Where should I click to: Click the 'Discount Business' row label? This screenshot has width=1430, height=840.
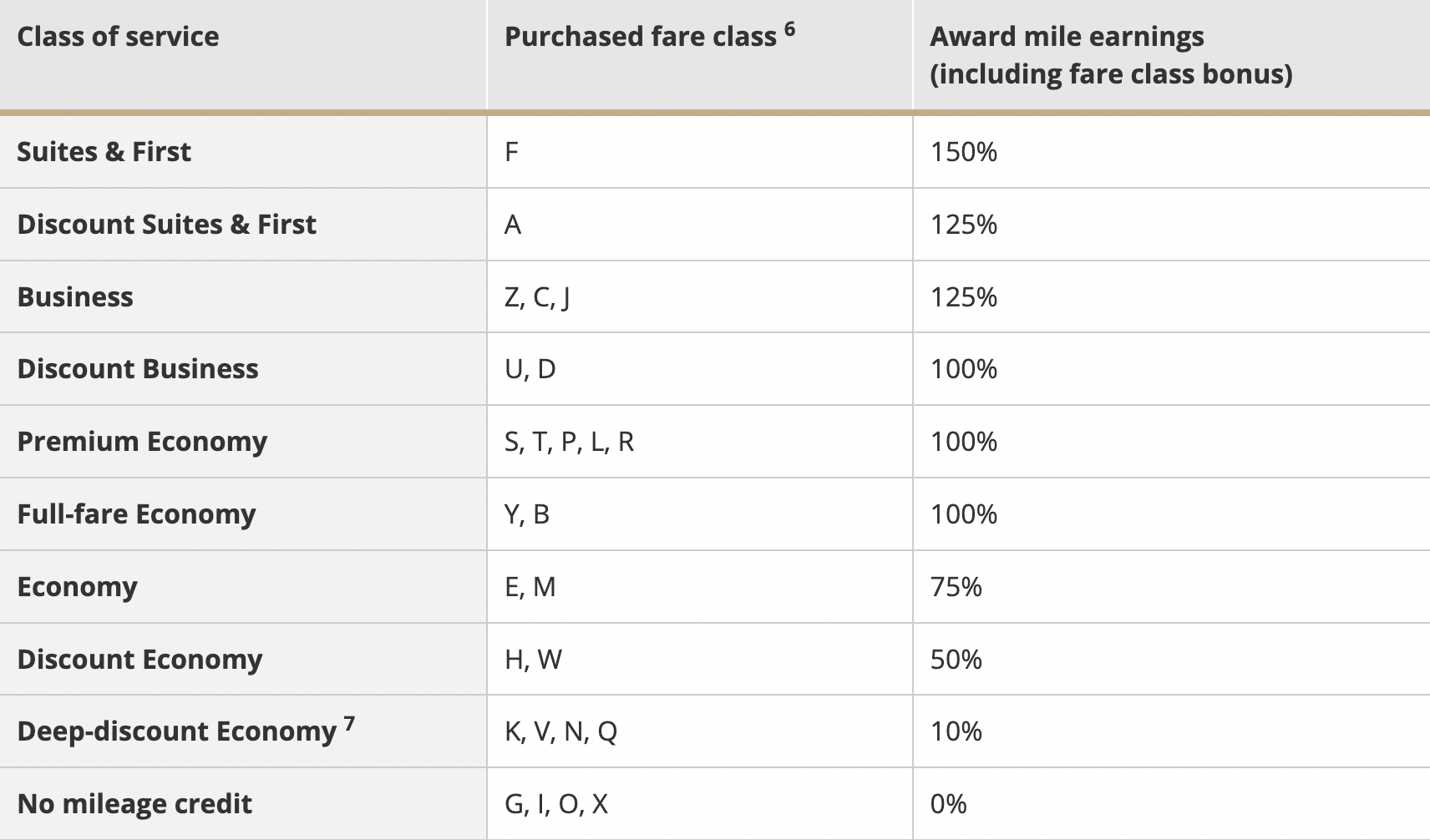pos(138,369)
